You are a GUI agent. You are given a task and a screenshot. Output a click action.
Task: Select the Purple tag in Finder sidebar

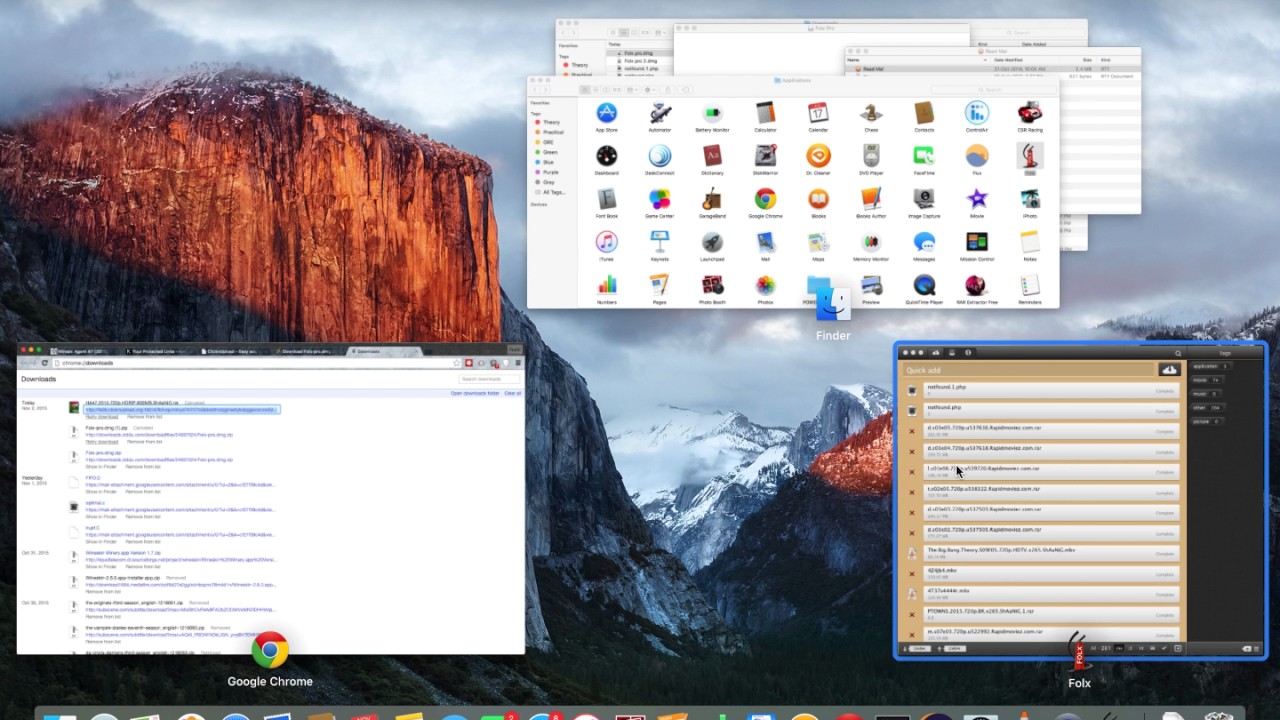click(550, 172)
